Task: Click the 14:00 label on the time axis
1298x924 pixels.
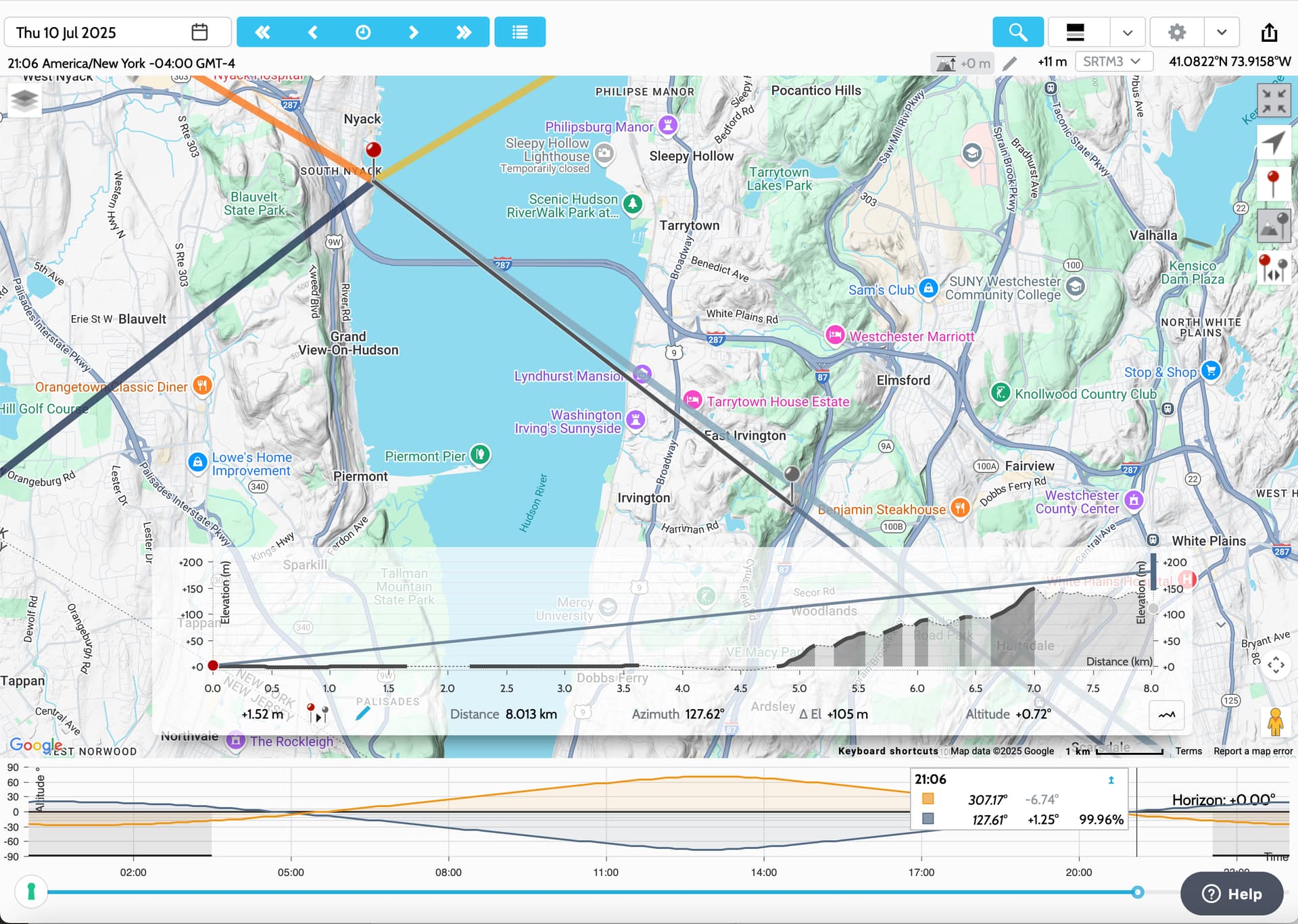Action: 763,872
